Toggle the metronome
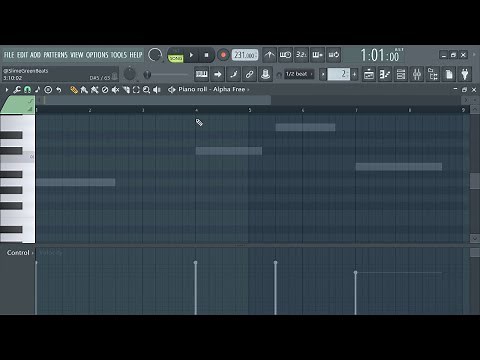The width and height of the screenshot is (480, 360). pyautogui.click(x=269, y=55)
